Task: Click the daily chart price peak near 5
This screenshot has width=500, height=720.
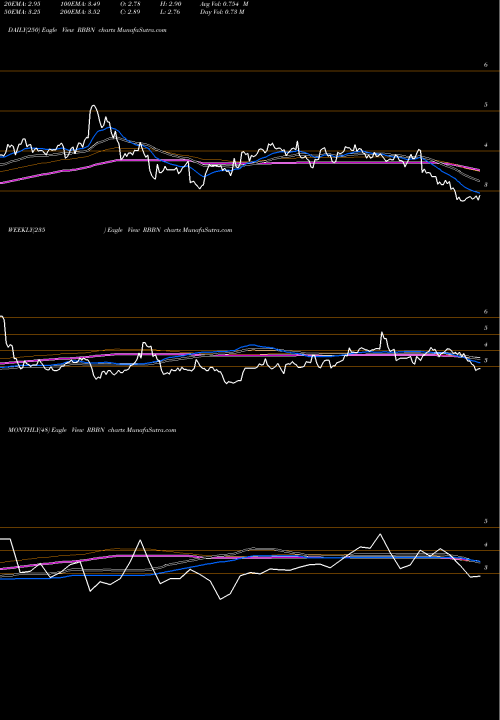Action: click(x=93, y=107)
